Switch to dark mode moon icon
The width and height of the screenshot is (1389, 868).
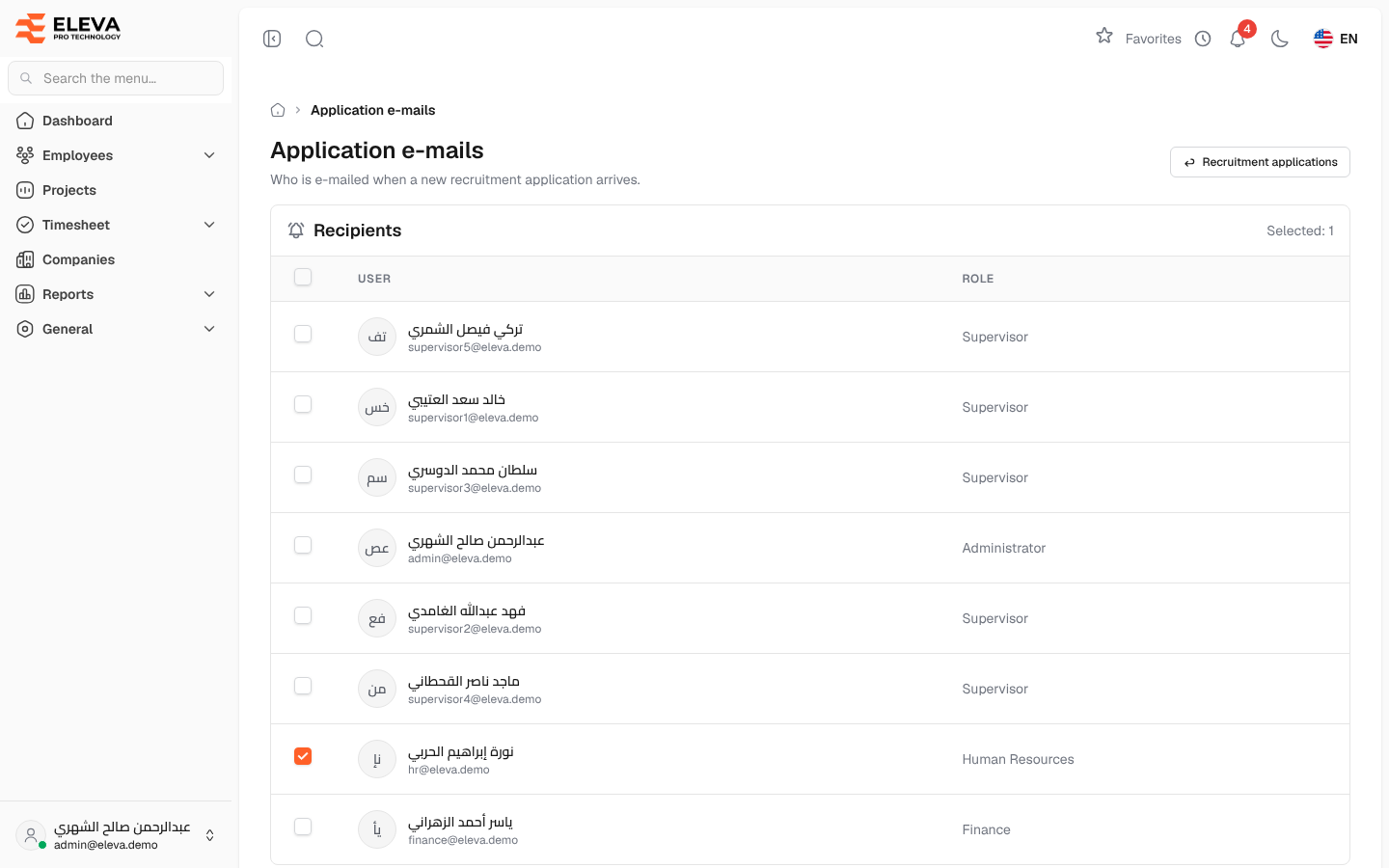1280,39
